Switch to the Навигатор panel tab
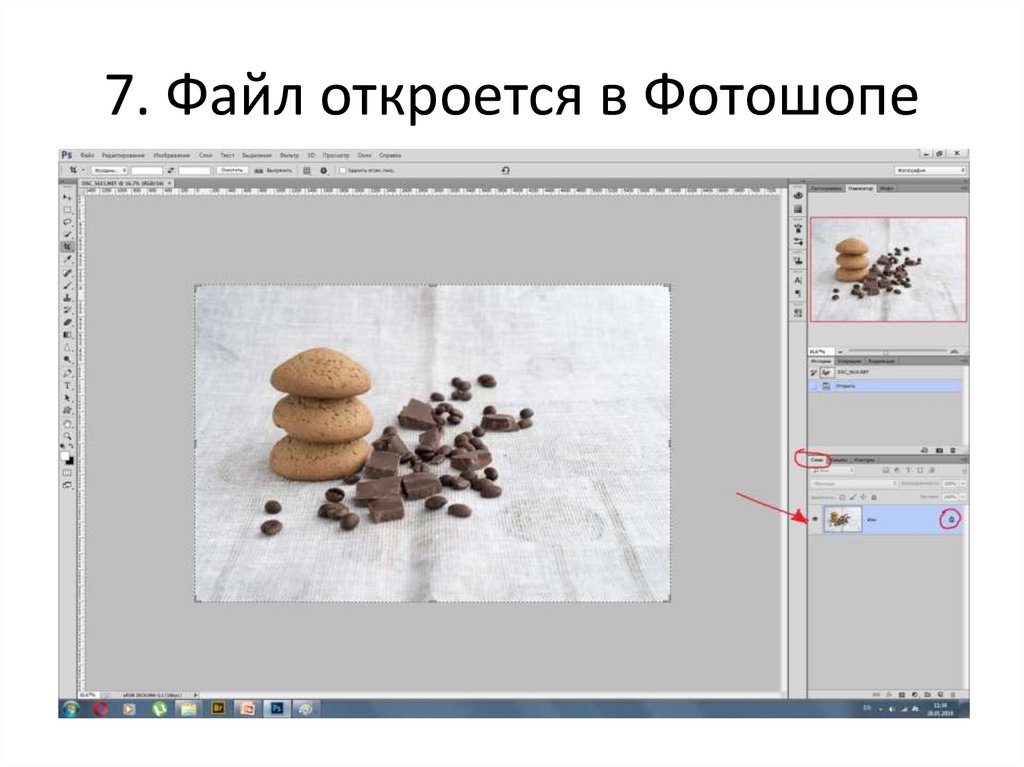 (x=860, y=188)
